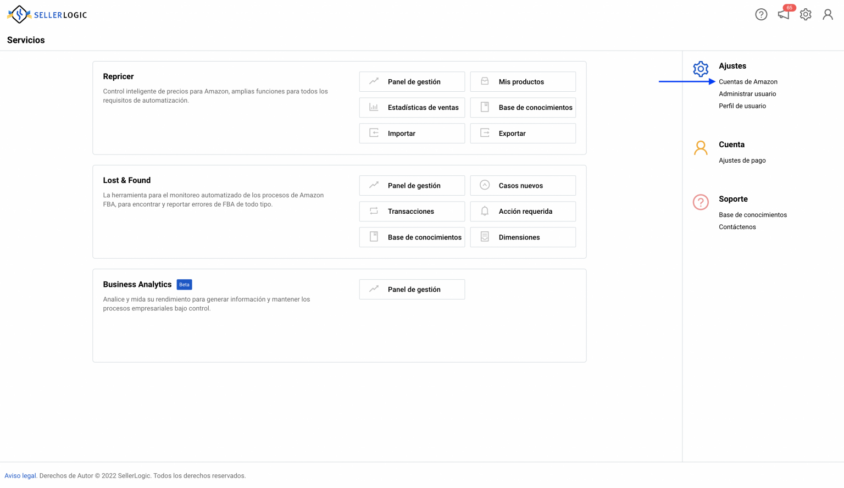The width and height of the screenshot is (844, 488).
Task: Open Aviso legal in footer
Action: point(20,476)
